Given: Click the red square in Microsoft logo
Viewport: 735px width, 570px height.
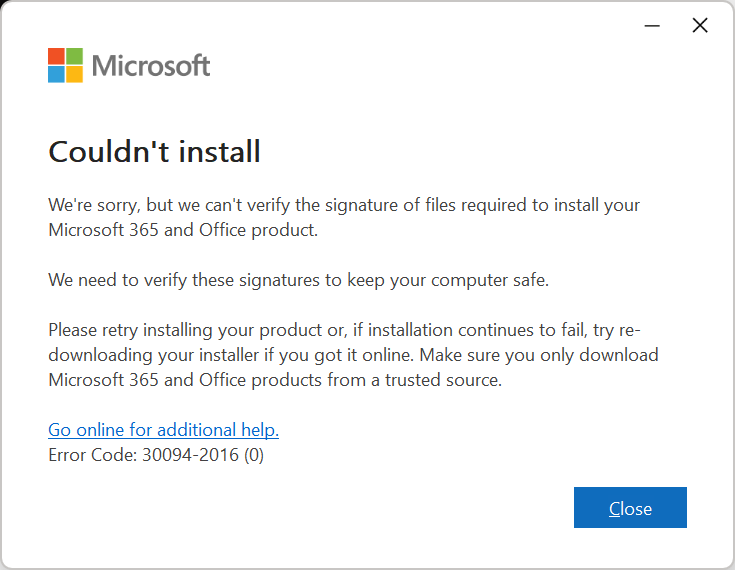Looking at the screenshot, I should click(56, 56).
